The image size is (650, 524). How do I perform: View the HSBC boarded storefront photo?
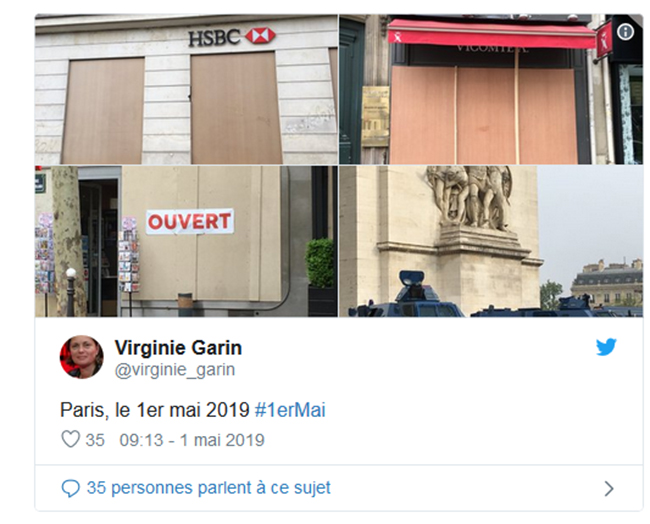pos(186,89)
